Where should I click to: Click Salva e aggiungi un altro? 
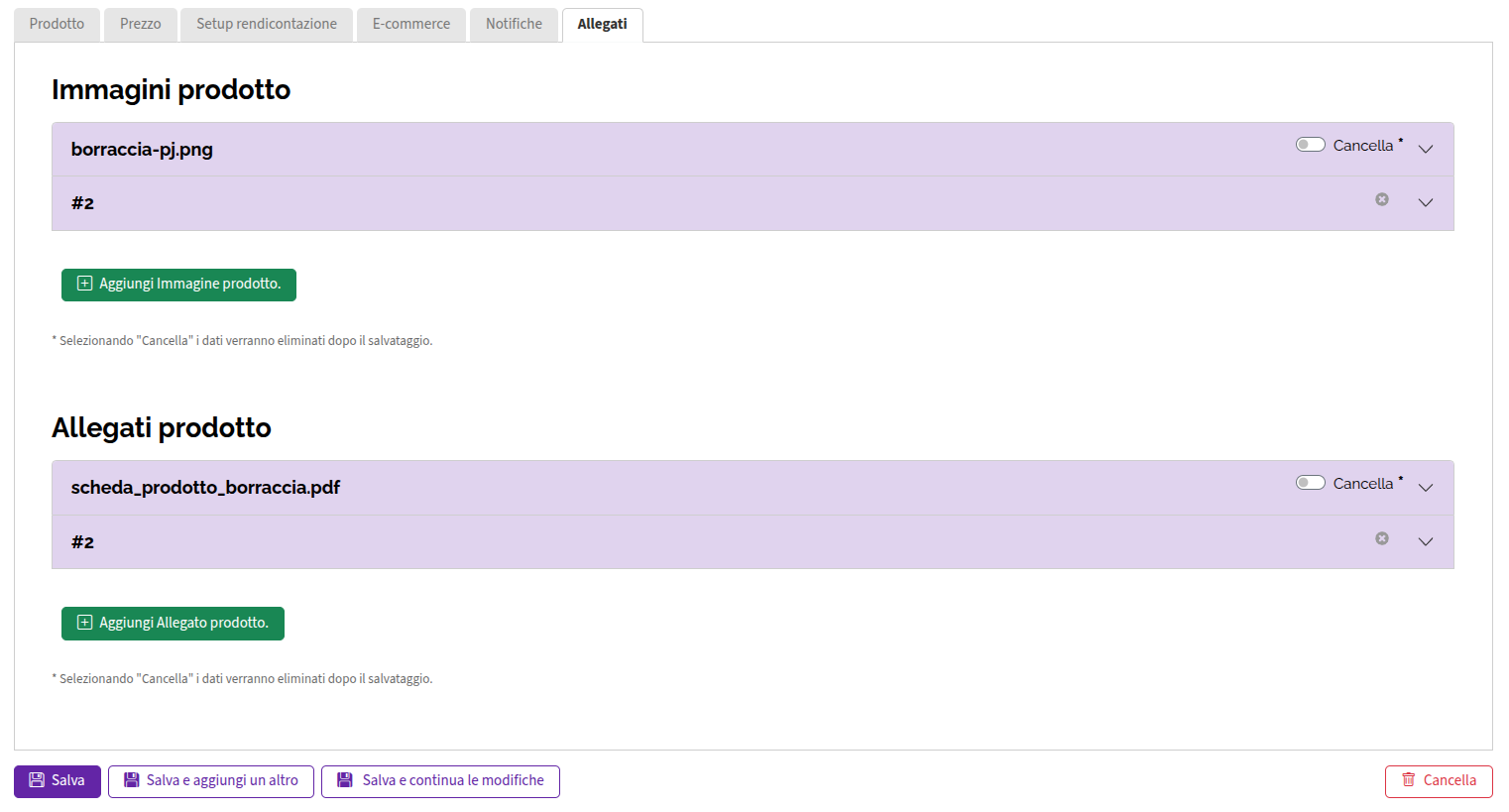coord(211,781)
